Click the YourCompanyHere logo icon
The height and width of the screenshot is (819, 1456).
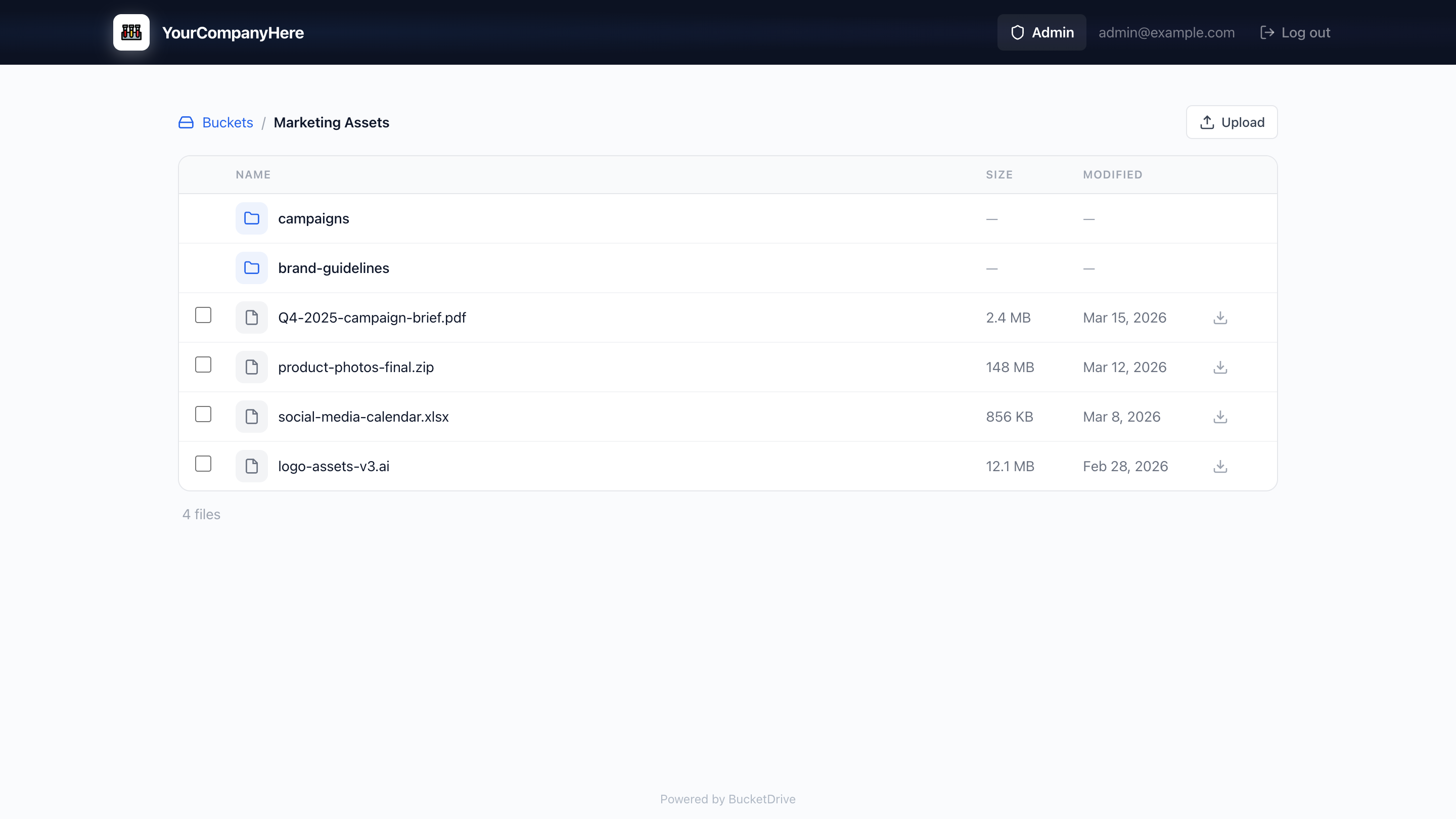[x=131, y=32]
